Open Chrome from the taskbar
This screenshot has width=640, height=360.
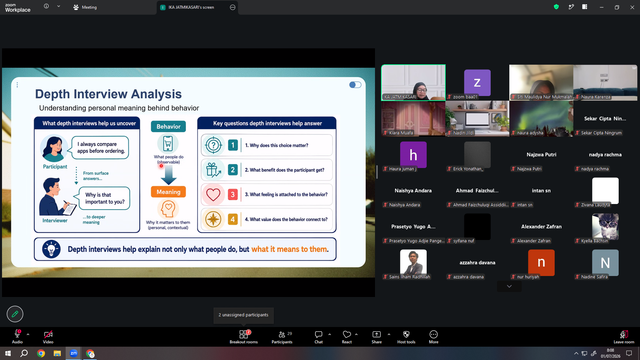(x=41, y=353)
